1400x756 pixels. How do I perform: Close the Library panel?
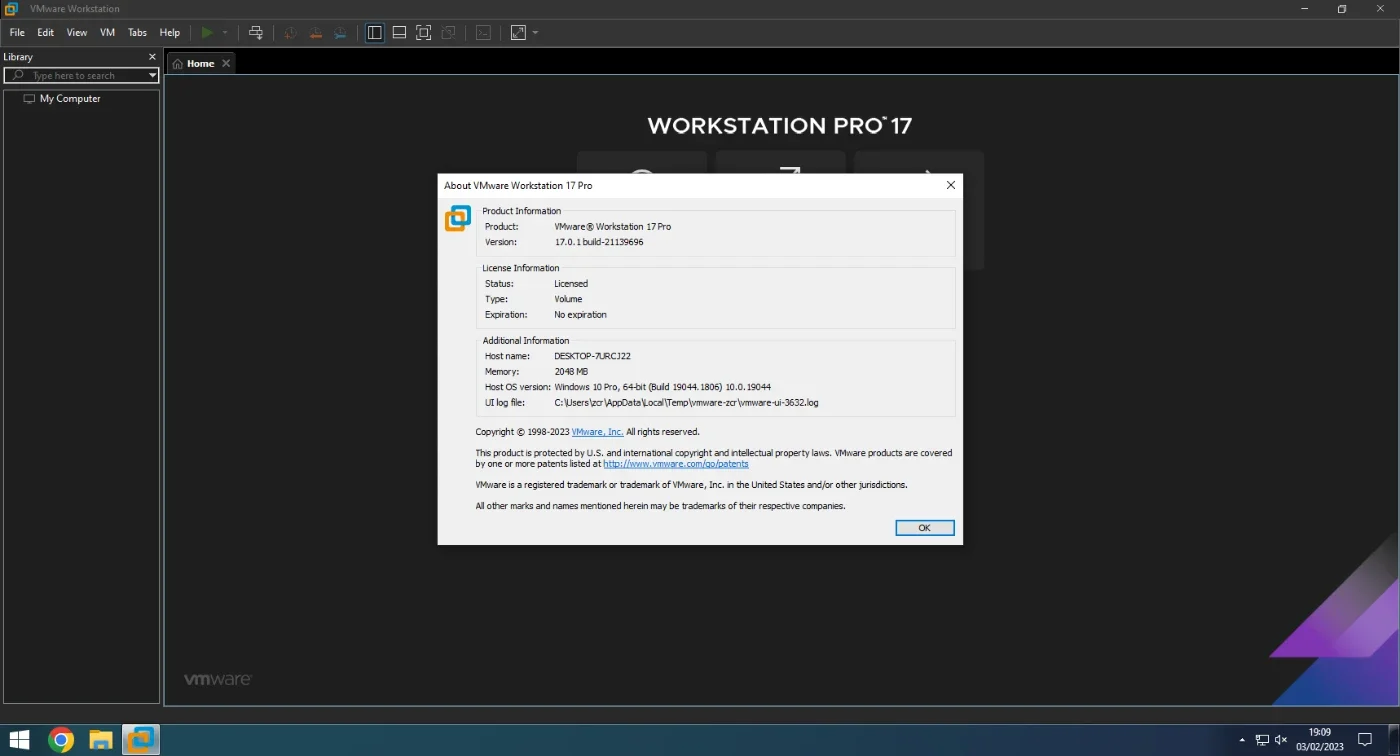click(x=152, y=57)
